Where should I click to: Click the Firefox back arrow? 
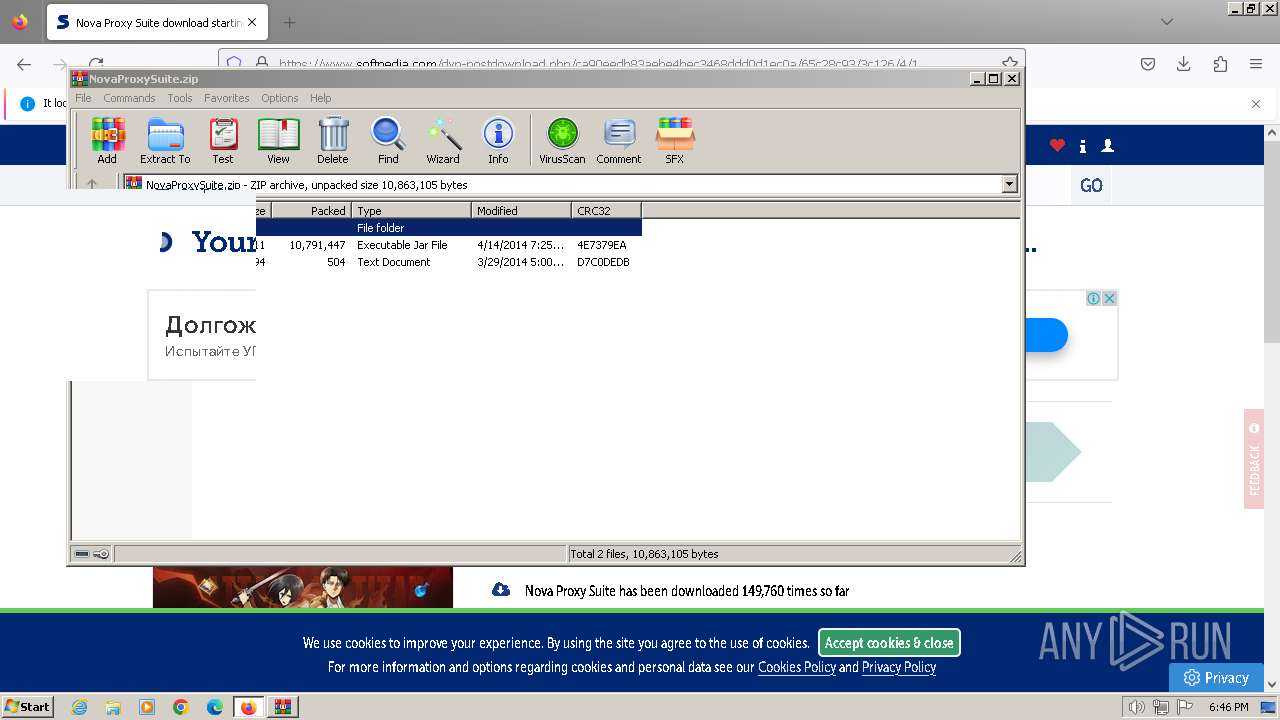coord(24,64)
